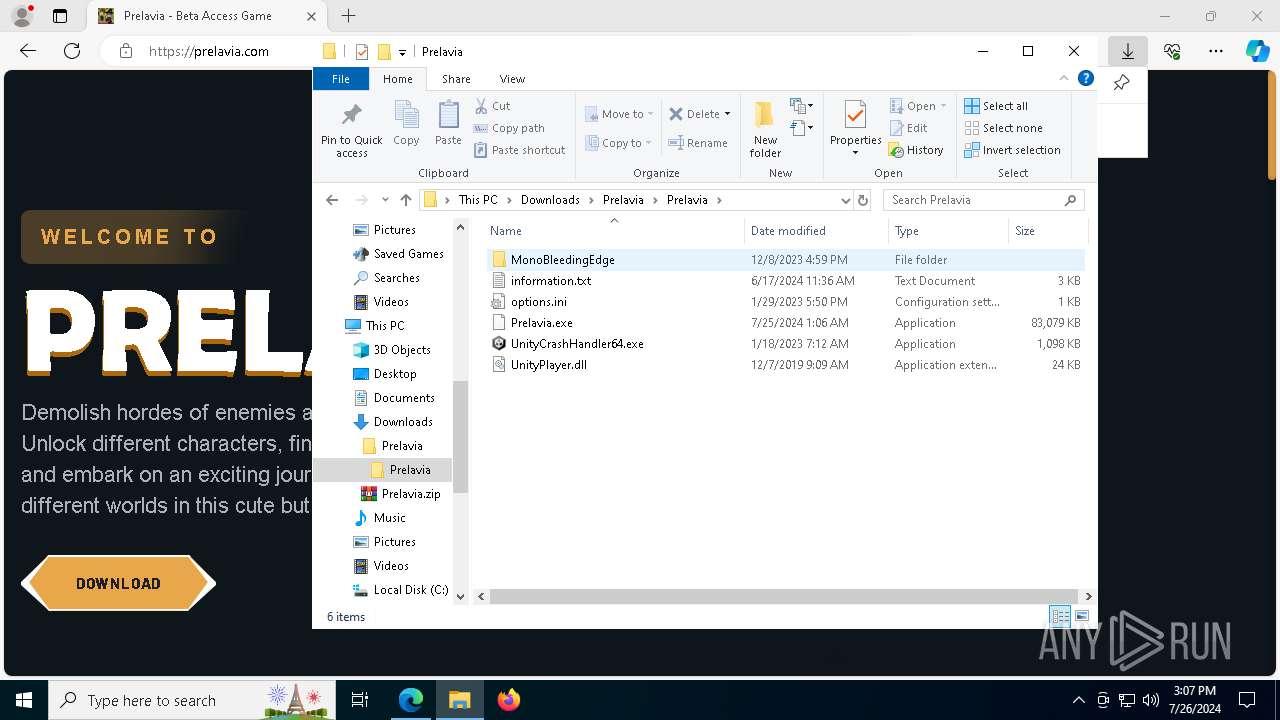Open the File menu tab

pos(341,79)
